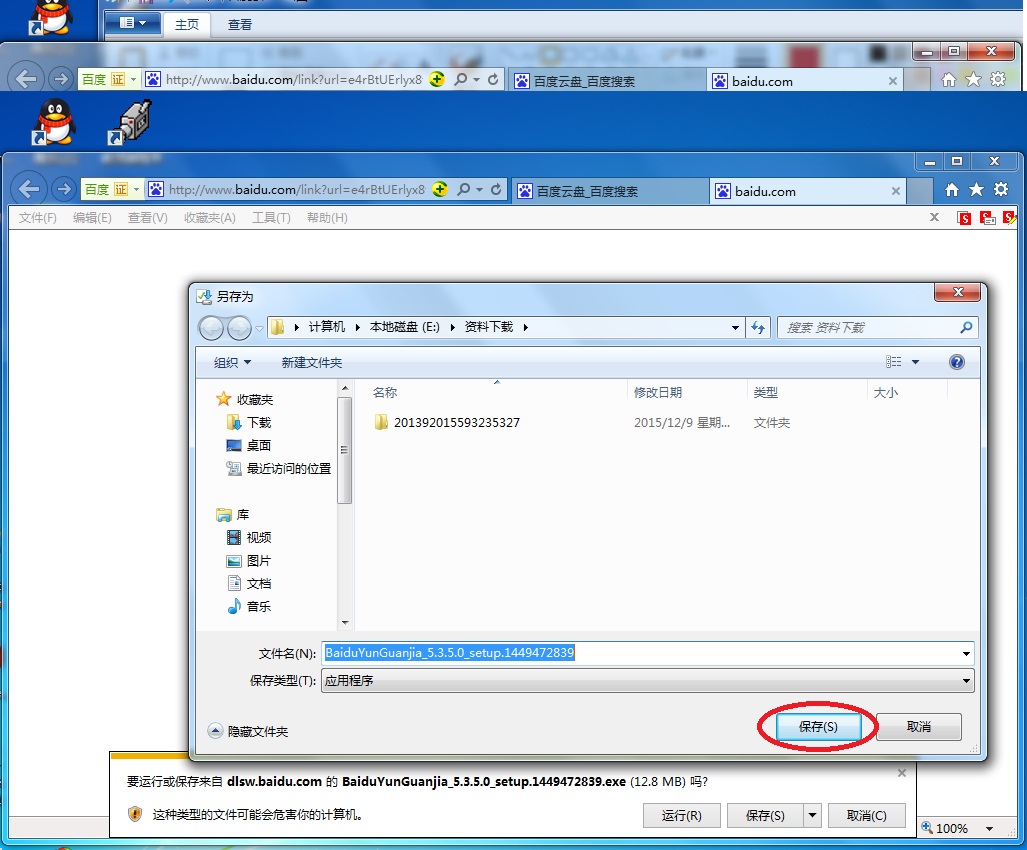
Task: Click the dialog forward navigation button
Action: click(x=239, y=327)
